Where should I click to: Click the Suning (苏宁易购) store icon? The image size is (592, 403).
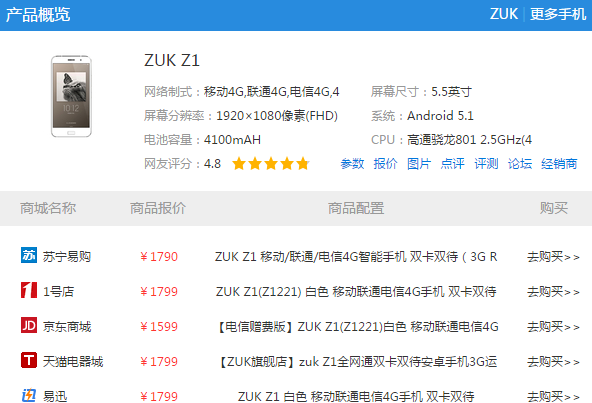29,256
